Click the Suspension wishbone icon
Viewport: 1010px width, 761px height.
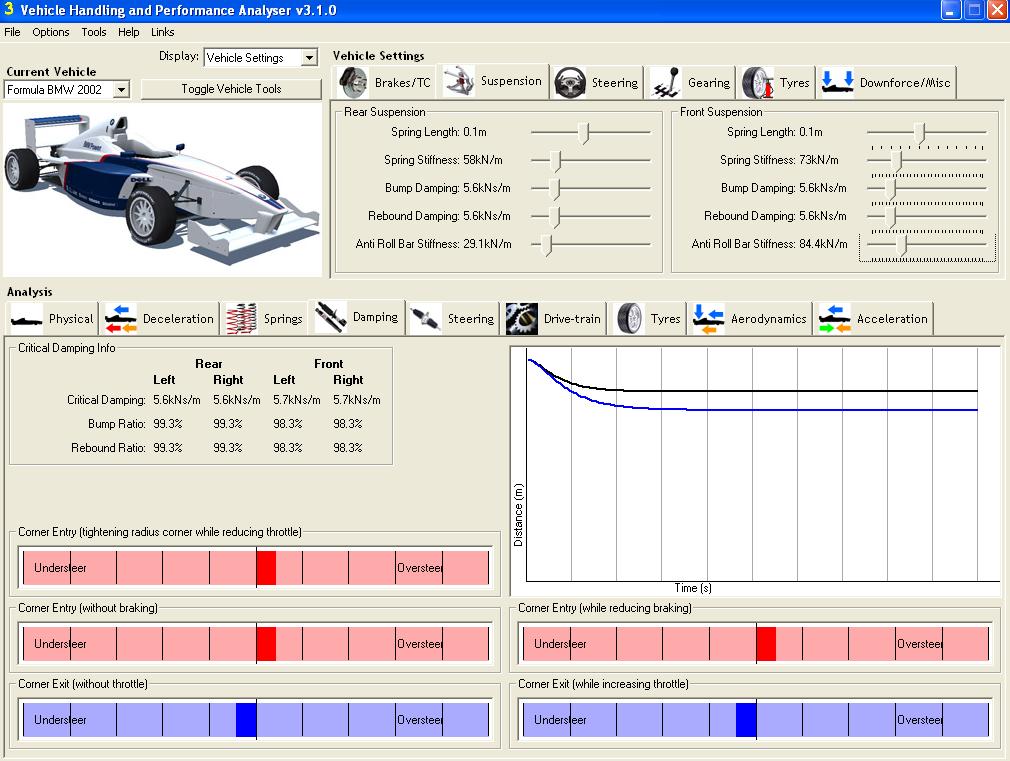point(459,81)
